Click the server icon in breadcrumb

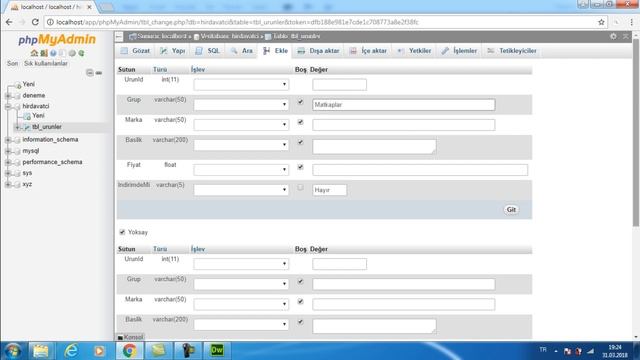pos(133,37)
